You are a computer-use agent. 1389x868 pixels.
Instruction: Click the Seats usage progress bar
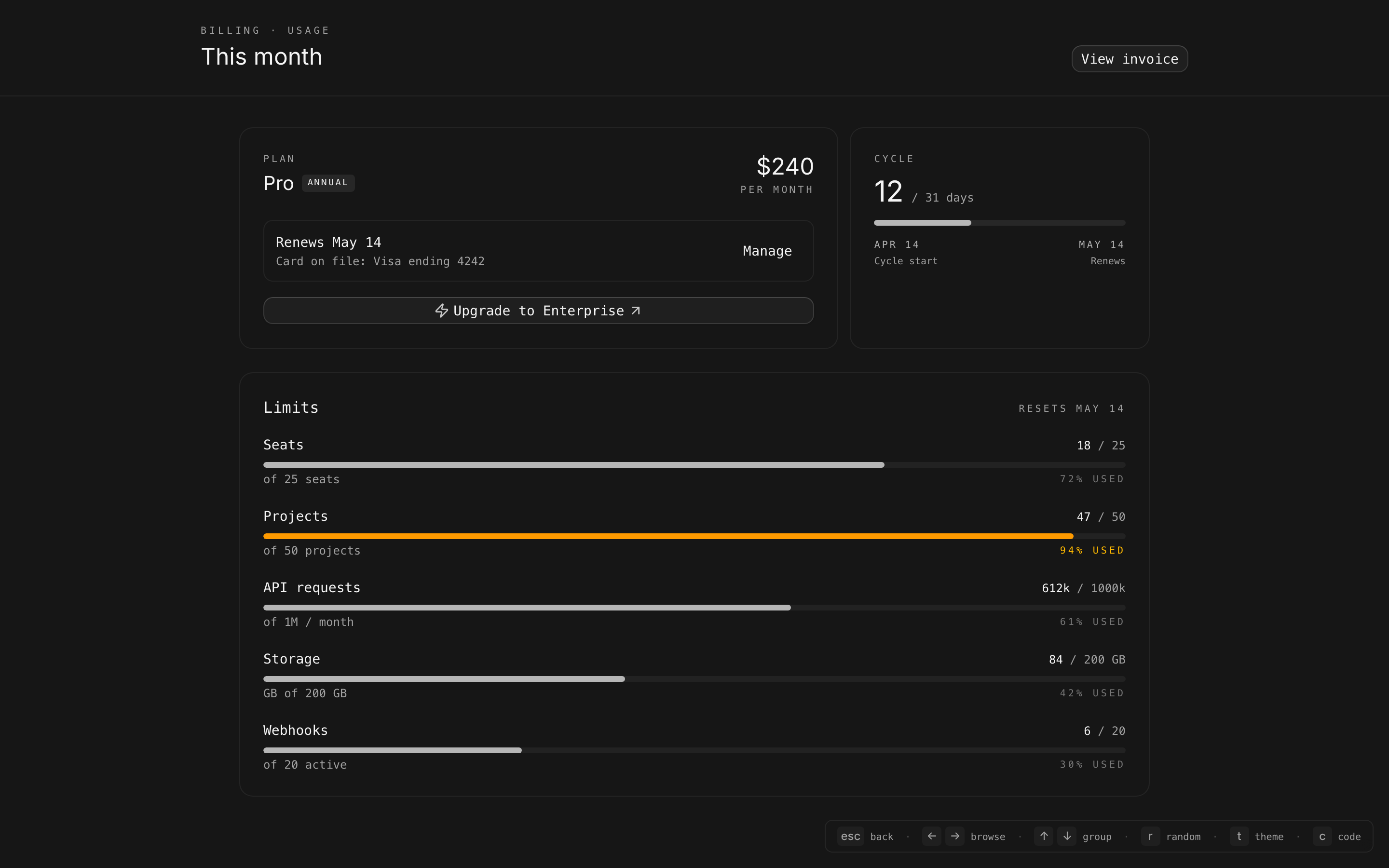(x=694, y=465)
